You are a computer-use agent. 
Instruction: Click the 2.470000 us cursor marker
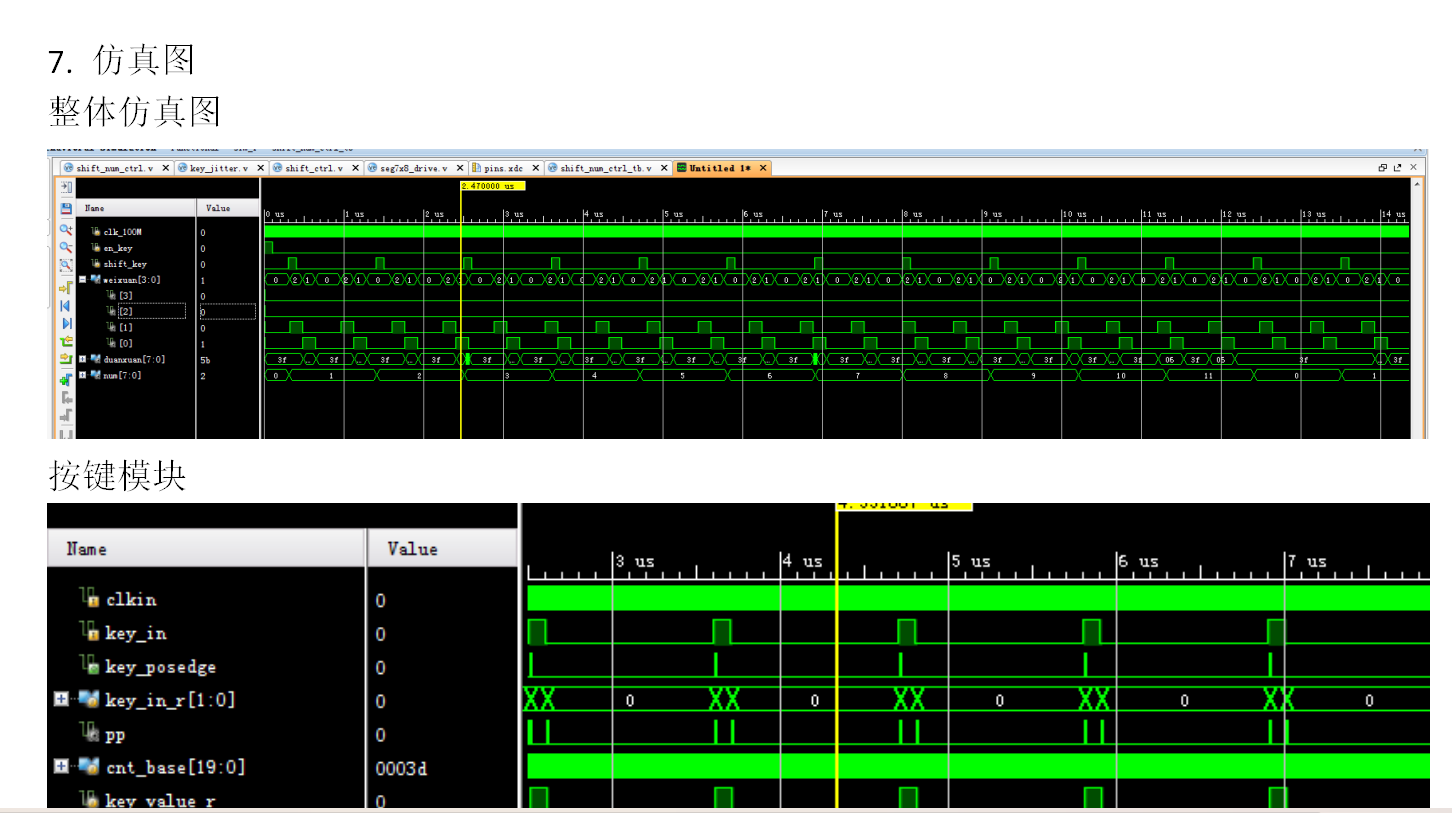(x=492, y=186)
